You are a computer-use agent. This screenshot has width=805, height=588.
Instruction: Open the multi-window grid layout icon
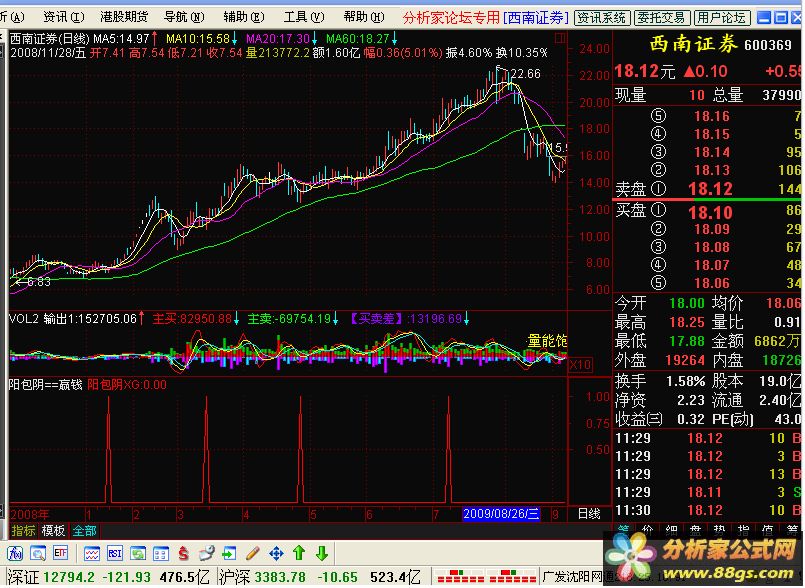tap(161, 554)
